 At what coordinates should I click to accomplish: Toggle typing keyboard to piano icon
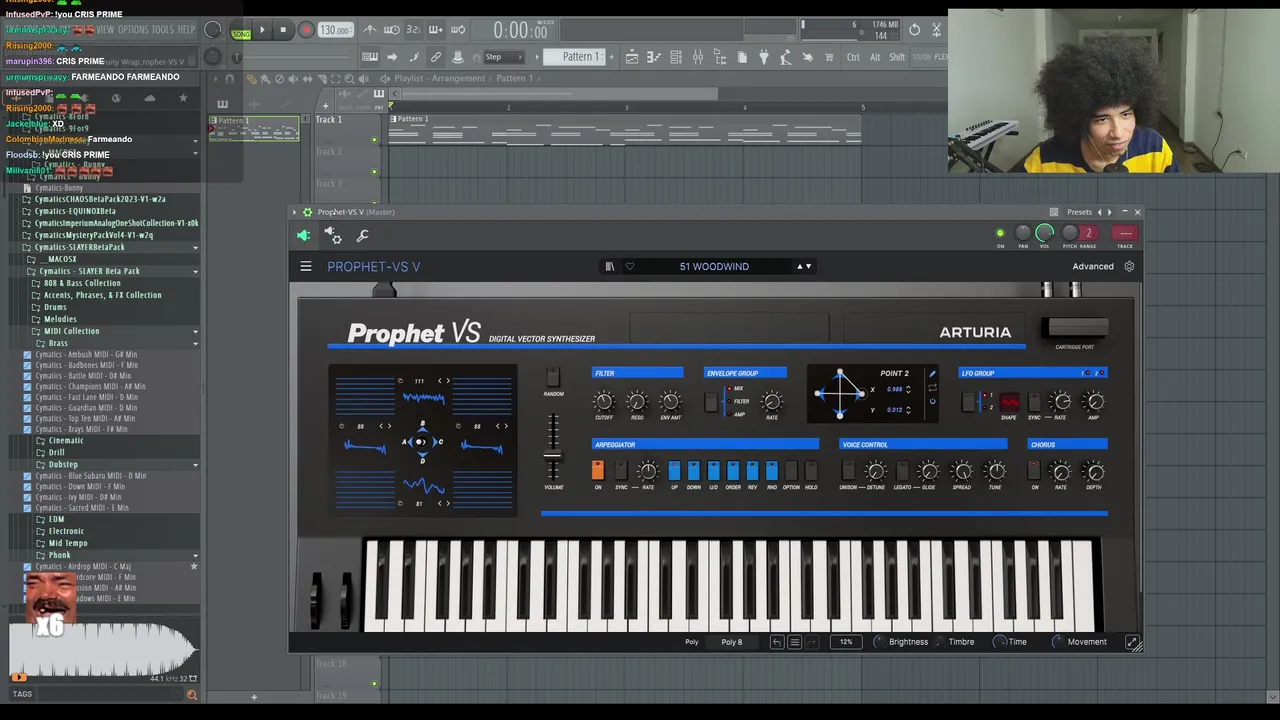(x=370, y=57)
